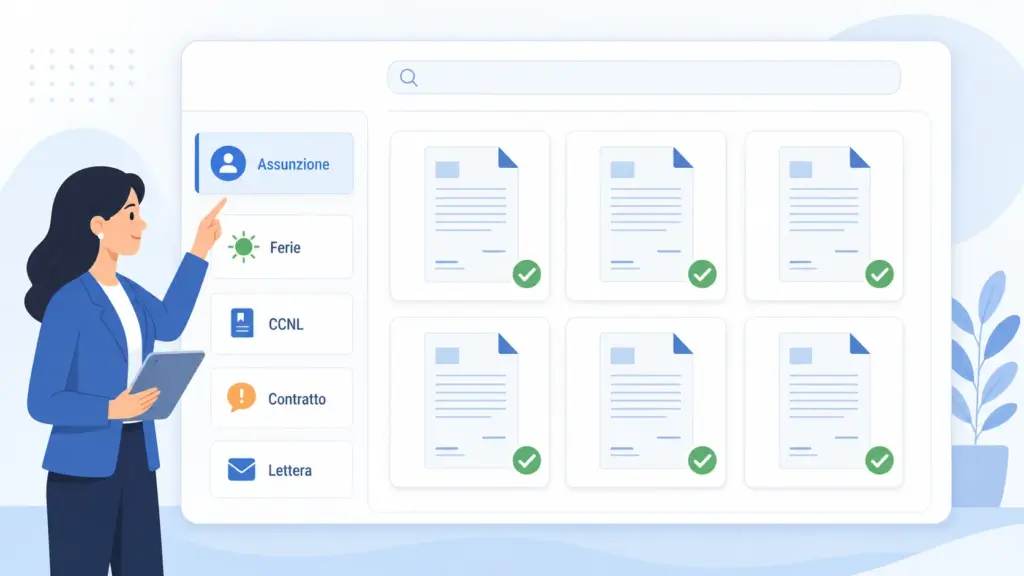
Task: Open the Assunzione sidebar category
Action: (x=275, y=163)
